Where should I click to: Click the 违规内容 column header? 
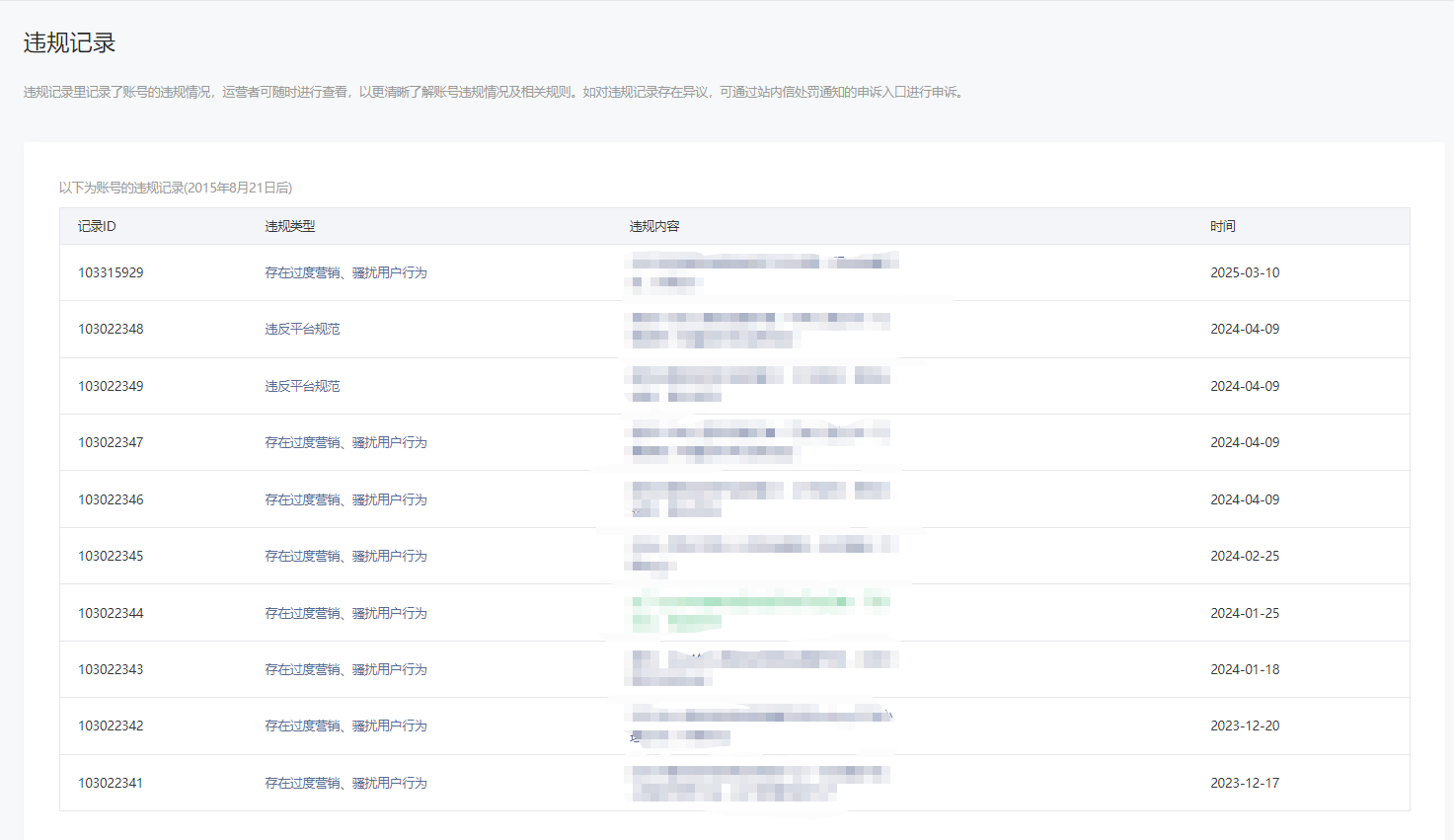pos(654,226)
